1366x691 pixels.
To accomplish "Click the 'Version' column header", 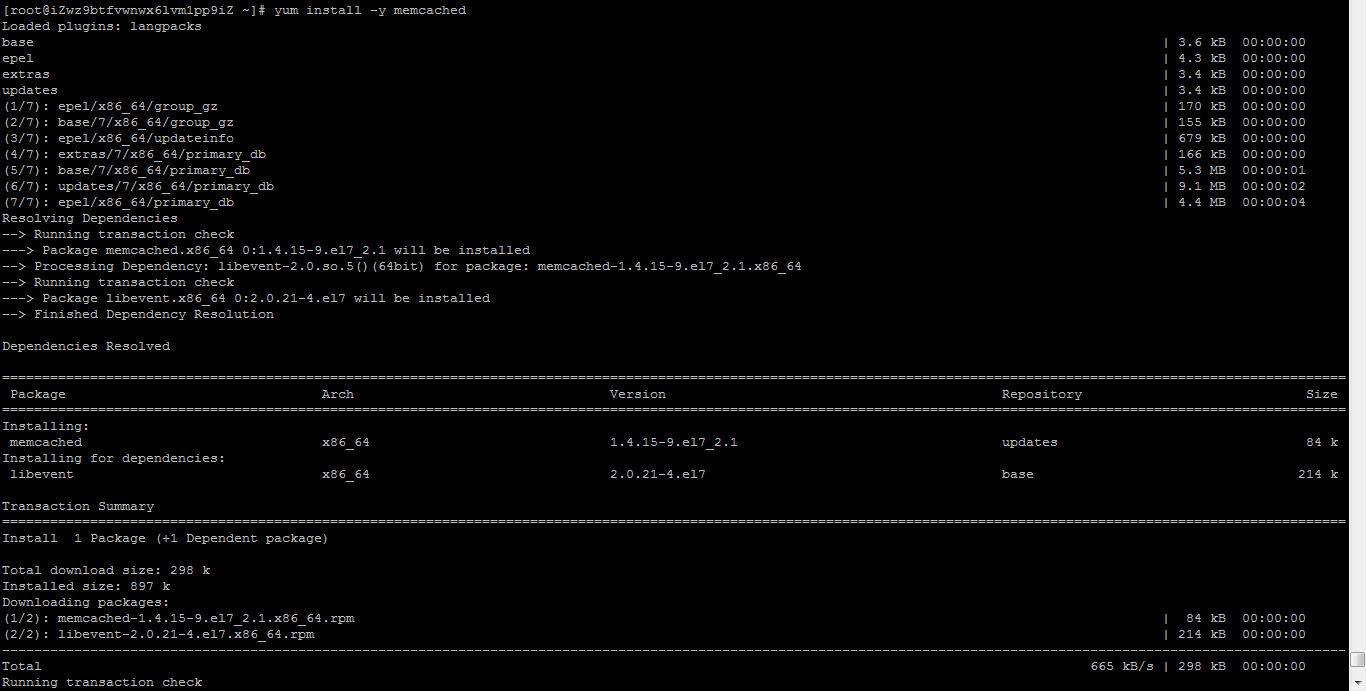I will (638, 394).
